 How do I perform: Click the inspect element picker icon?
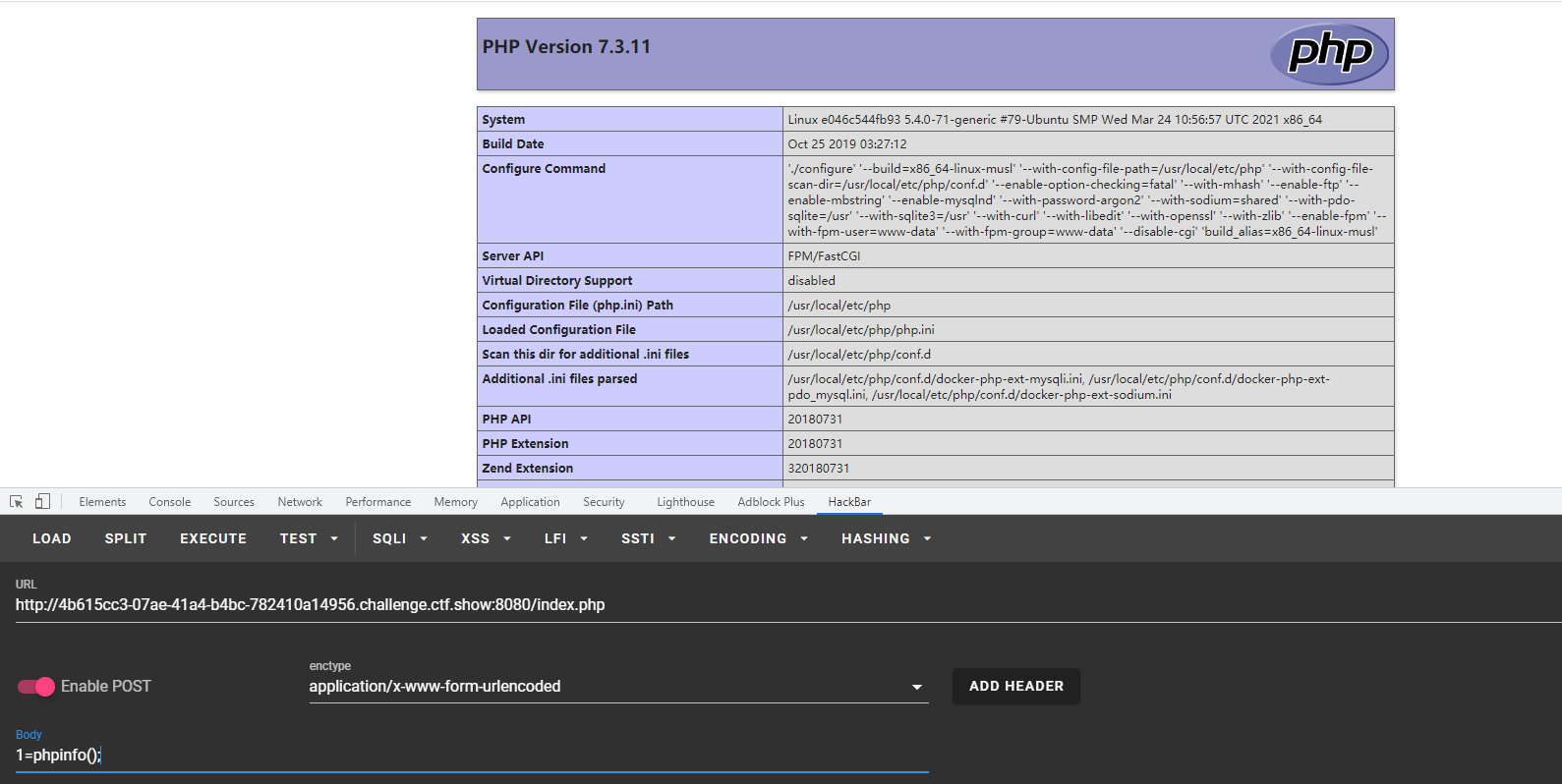(17, 501)
